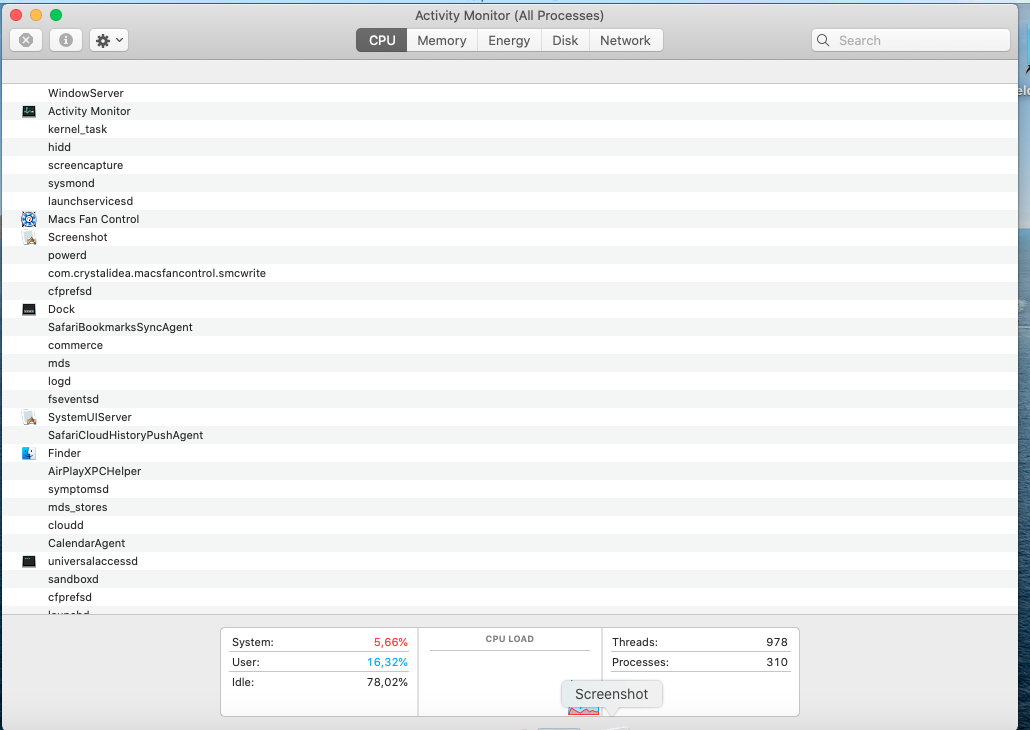Viewport: 1030px width, 730px height.
Task: Select the Finder process name
Action: (64, 453)
